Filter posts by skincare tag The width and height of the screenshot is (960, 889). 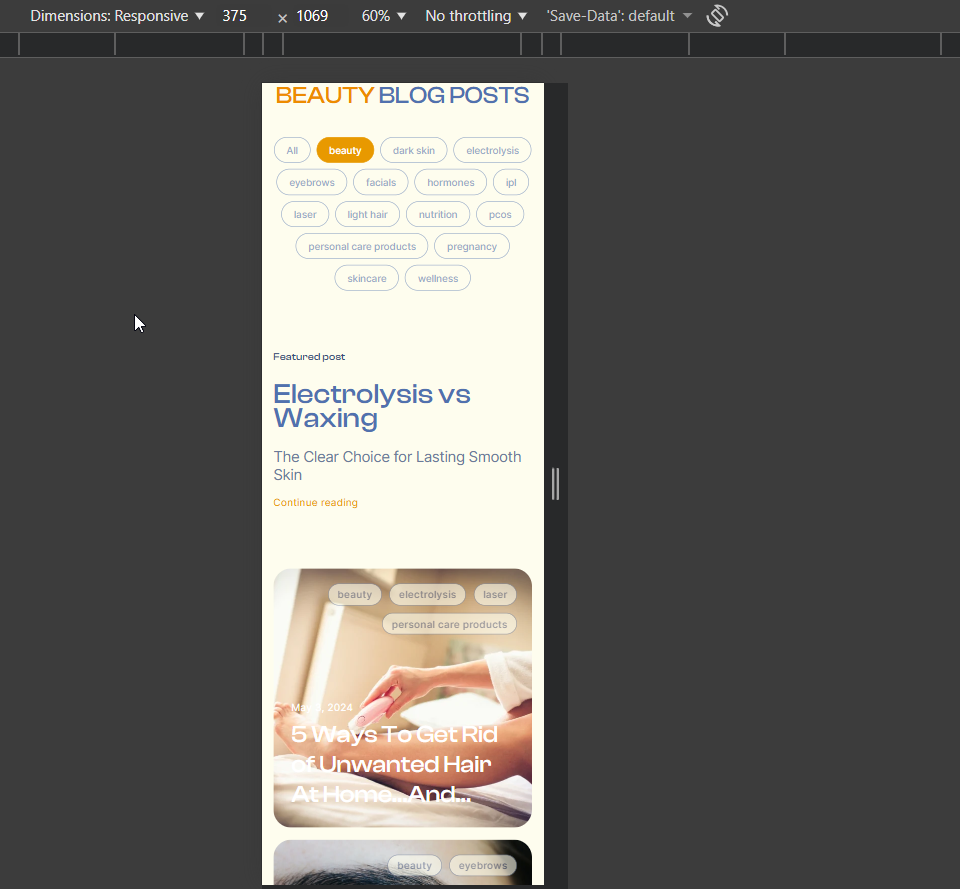(x=367, y=279)
